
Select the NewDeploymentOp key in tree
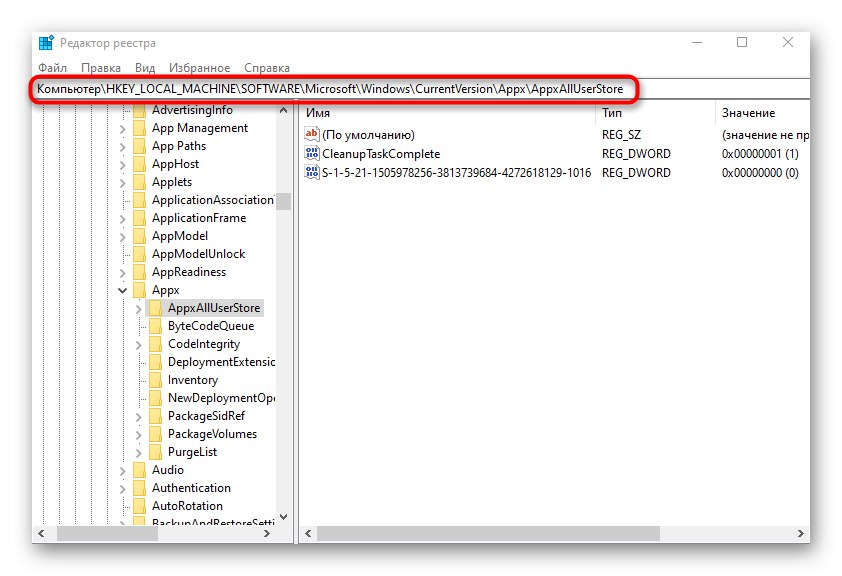(x=221, y=398)
